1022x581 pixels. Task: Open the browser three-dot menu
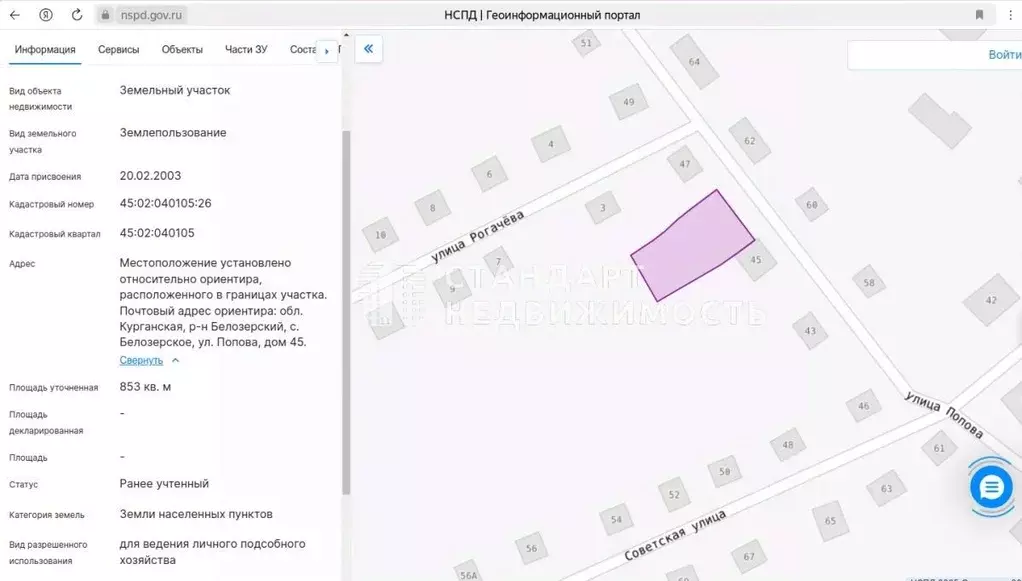1010,15
